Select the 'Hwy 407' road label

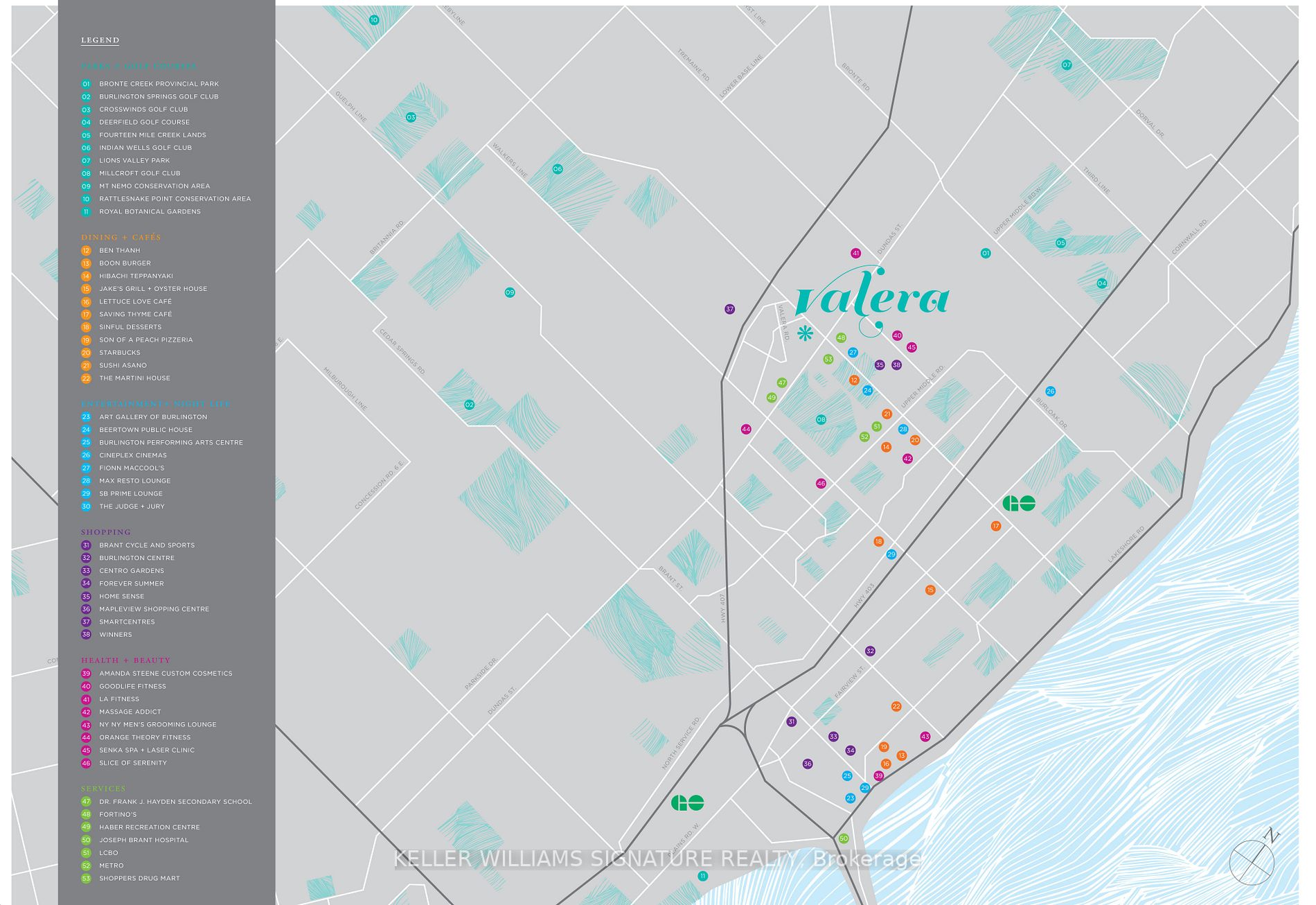click(x=722, y=608)
